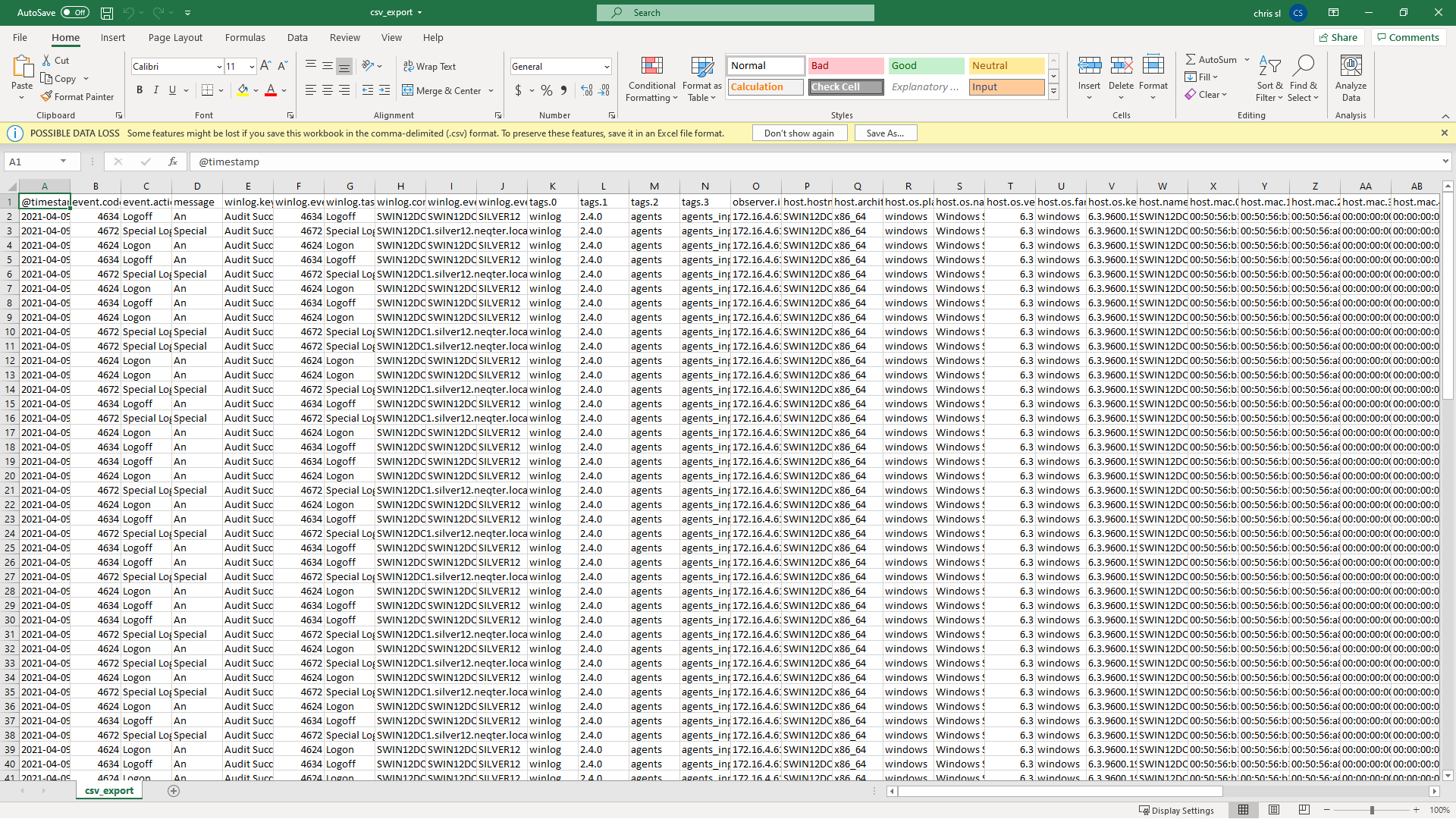
Task: Click Format as Table icon
Action: tap(702, 79)
